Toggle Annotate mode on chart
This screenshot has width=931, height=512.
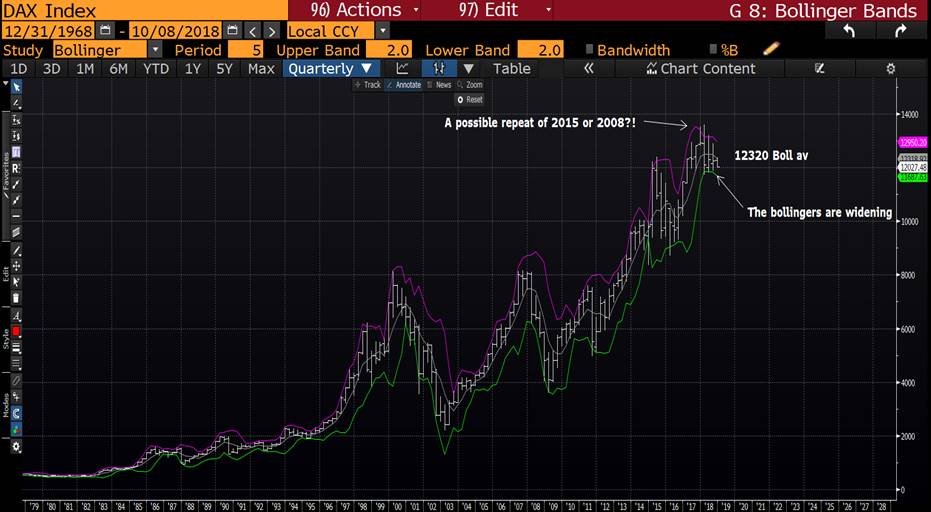(x=404, y=85)
